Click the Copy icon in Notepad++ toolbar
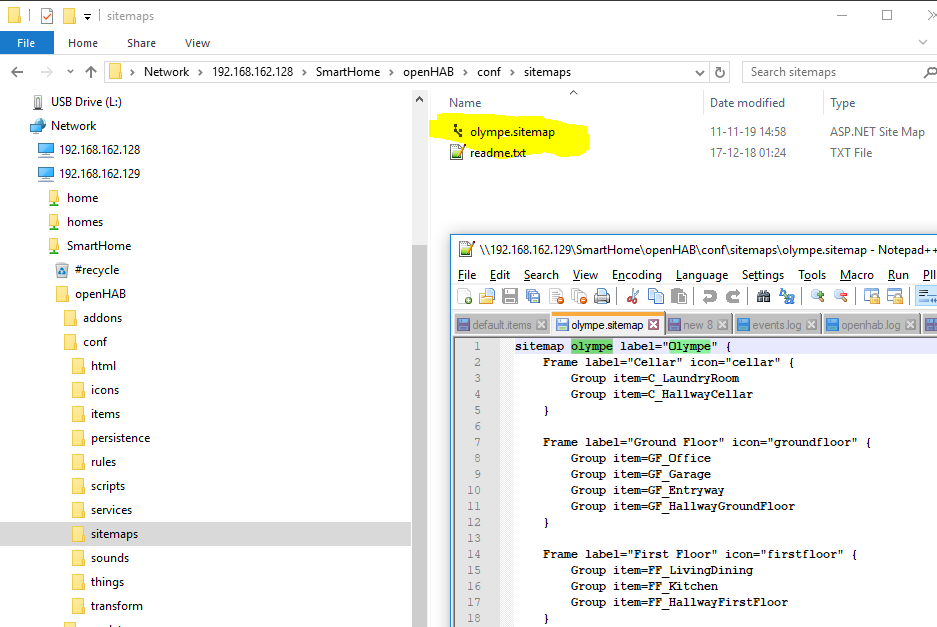 tap(656, 296)
